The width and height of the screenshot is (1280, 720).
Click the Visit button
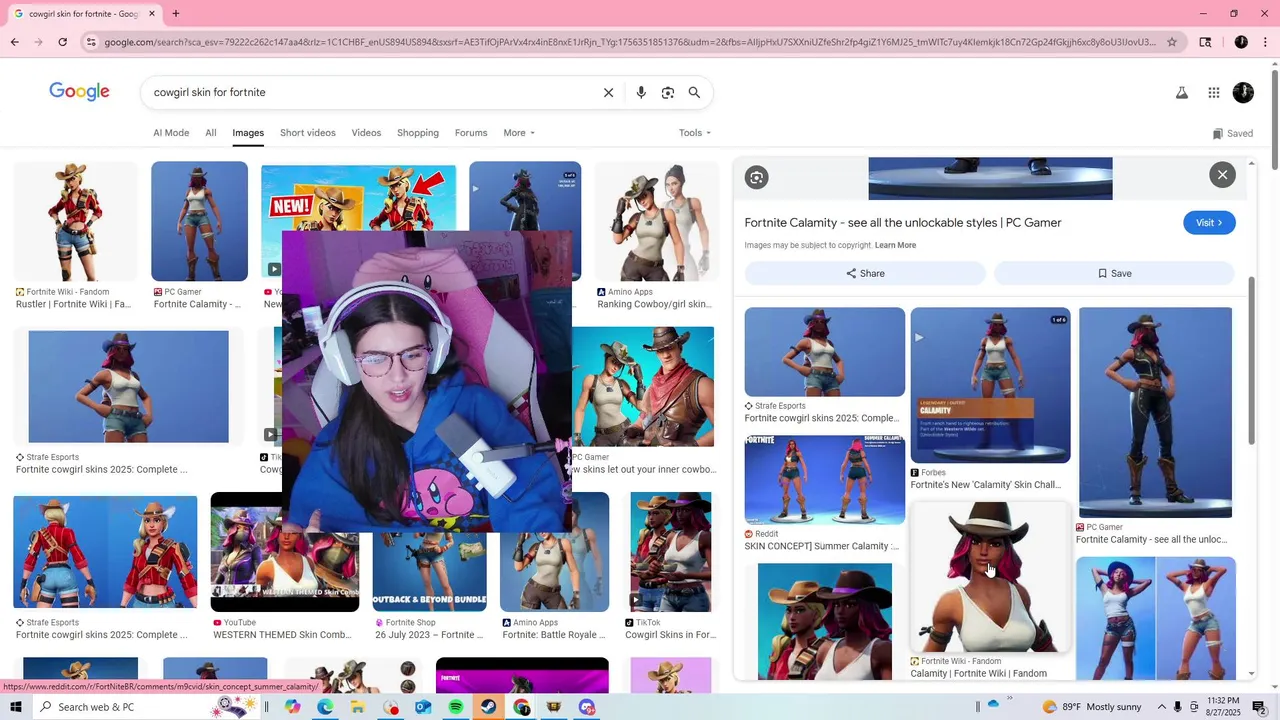pos(1209,223)
